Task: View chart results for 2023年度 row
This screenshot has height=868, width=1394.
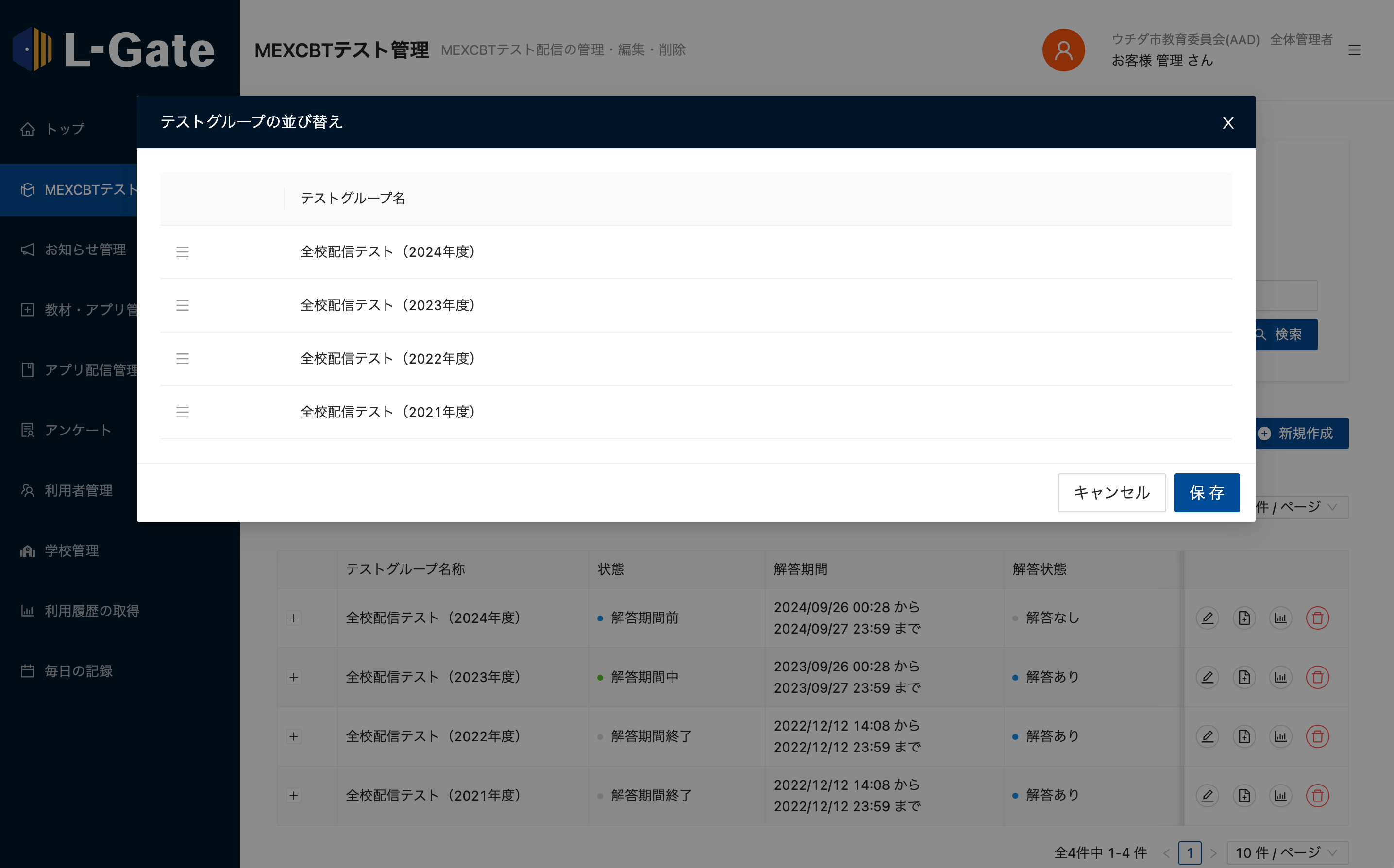Action: [x=1281, y=677]
